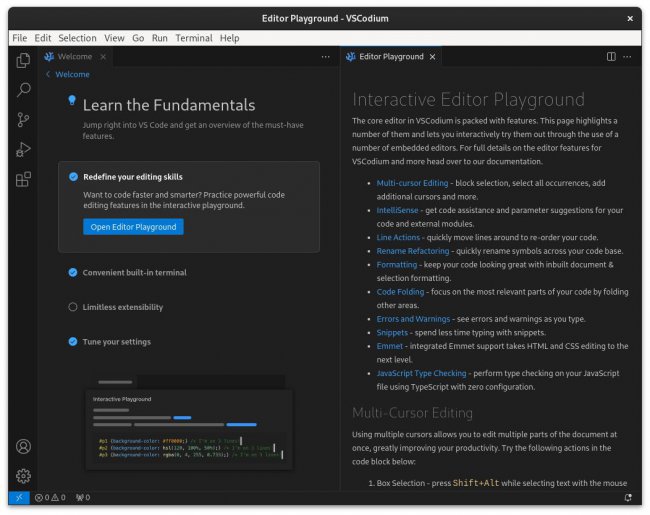
Task: Open the View menu
Action: pyautogui.click(x=114, y=38)
